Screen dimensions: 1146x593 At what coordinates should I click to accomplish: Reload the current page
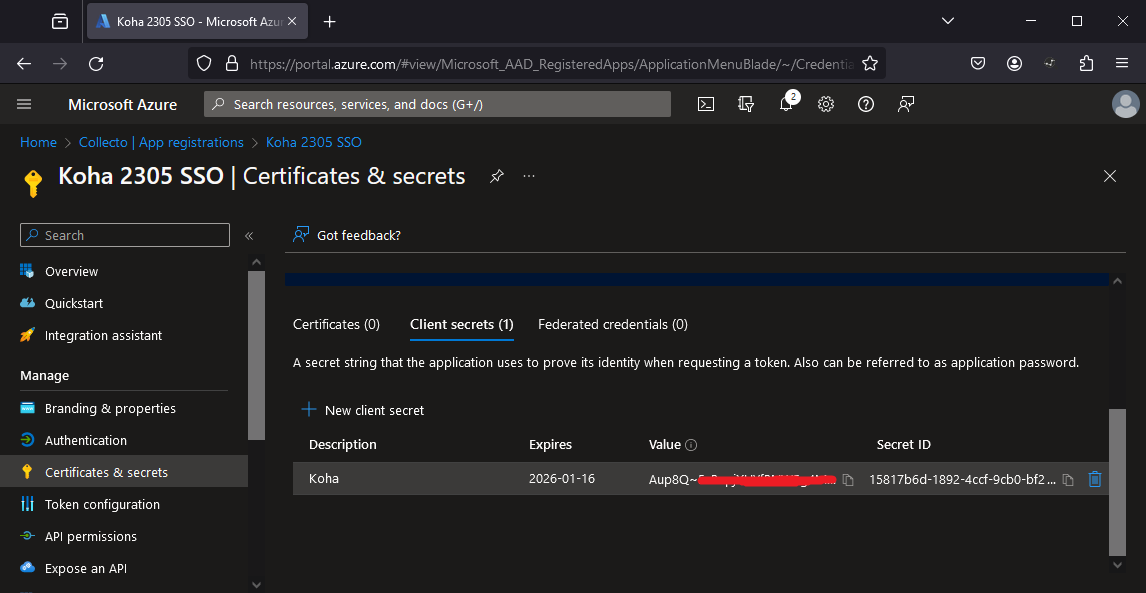(96, 64)
